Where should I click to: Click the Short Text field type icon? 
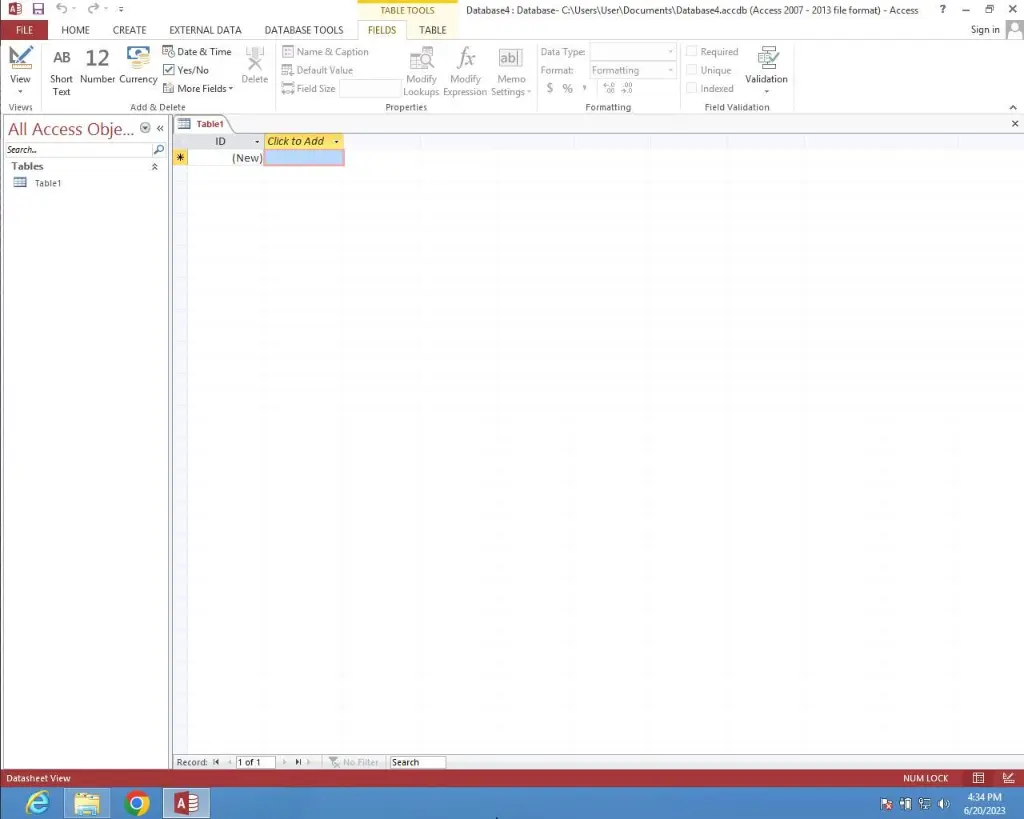click(x=61, y=70)
